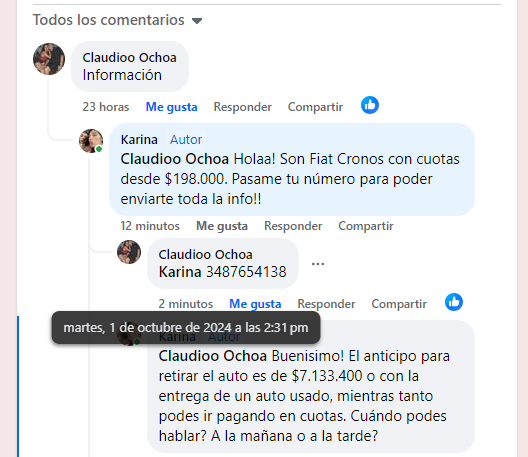528x457 pixels.
Task: Open the tagged 'Claudioo Ochoa' mention in the Fiat Cronos reply
Action: (x=175, y=159)
